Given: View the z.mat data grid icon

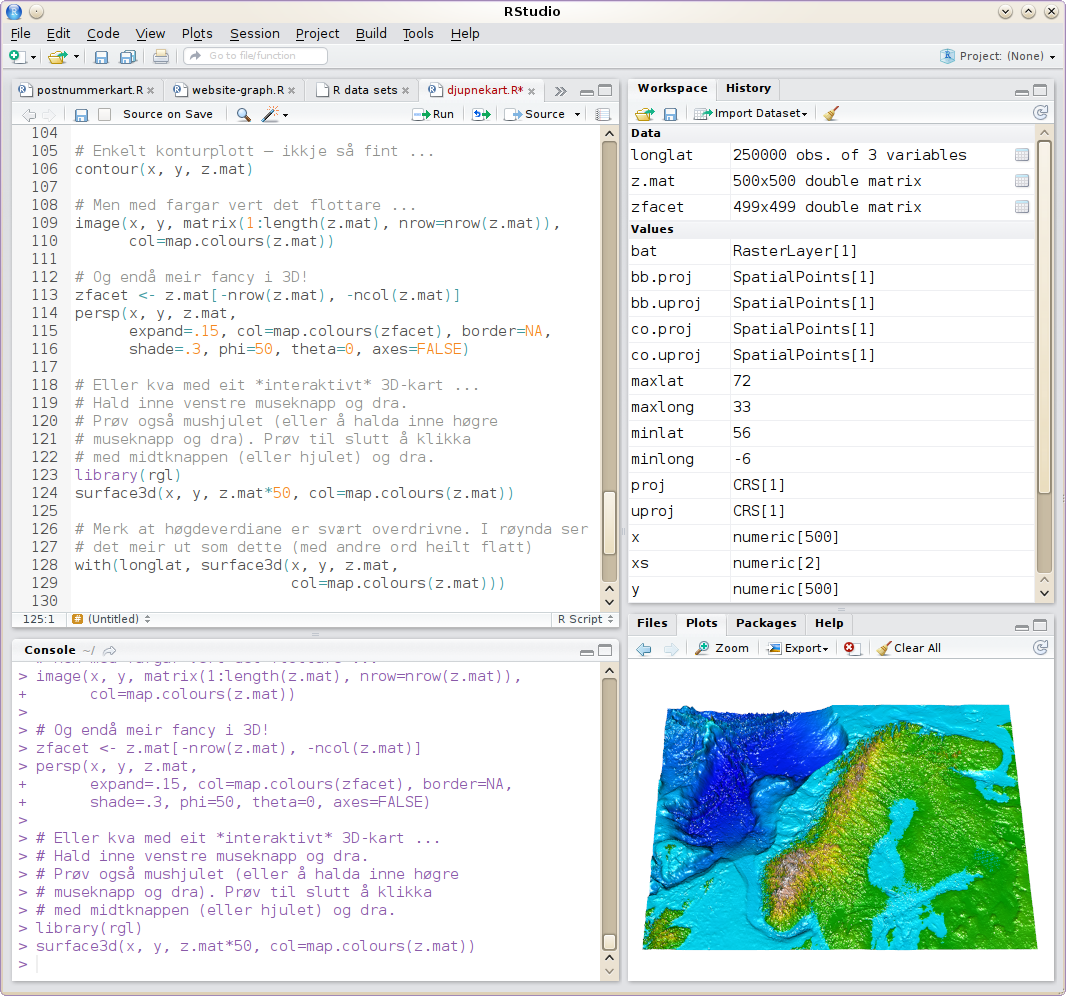Looking at the screenshot, I should 1021,181.
